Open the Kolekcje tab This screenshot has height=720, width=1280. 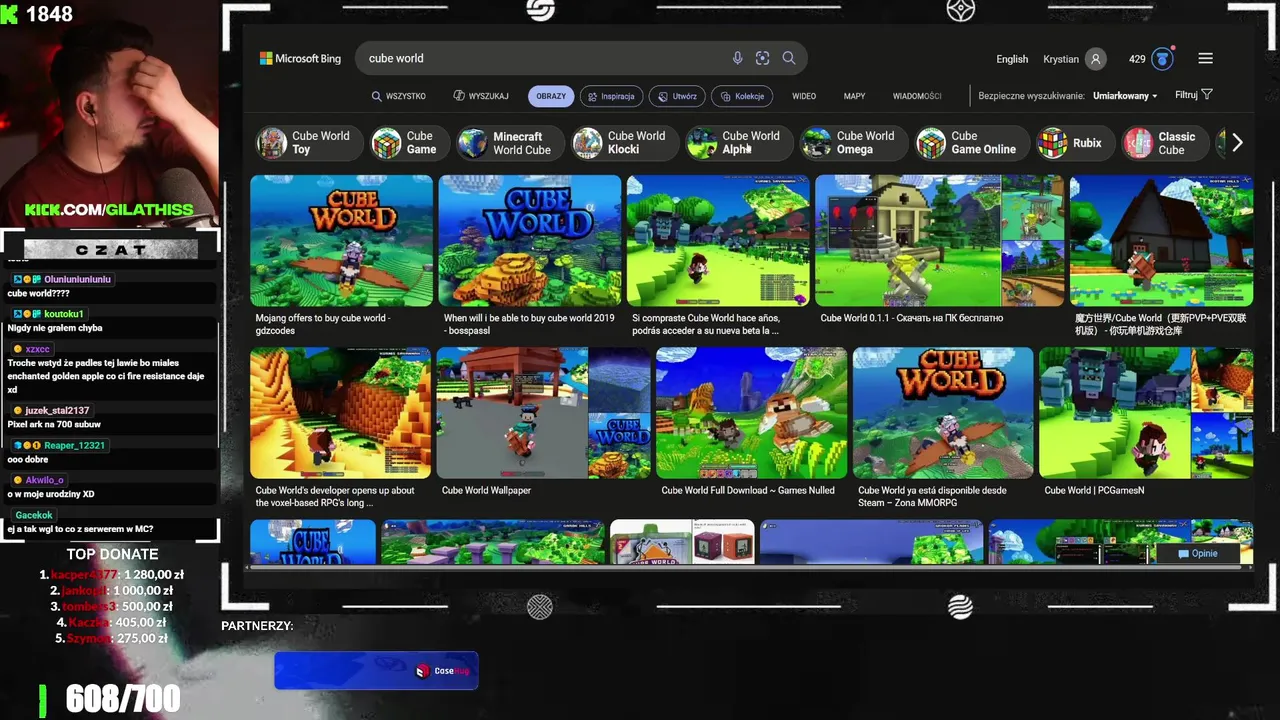coord(742,96)
